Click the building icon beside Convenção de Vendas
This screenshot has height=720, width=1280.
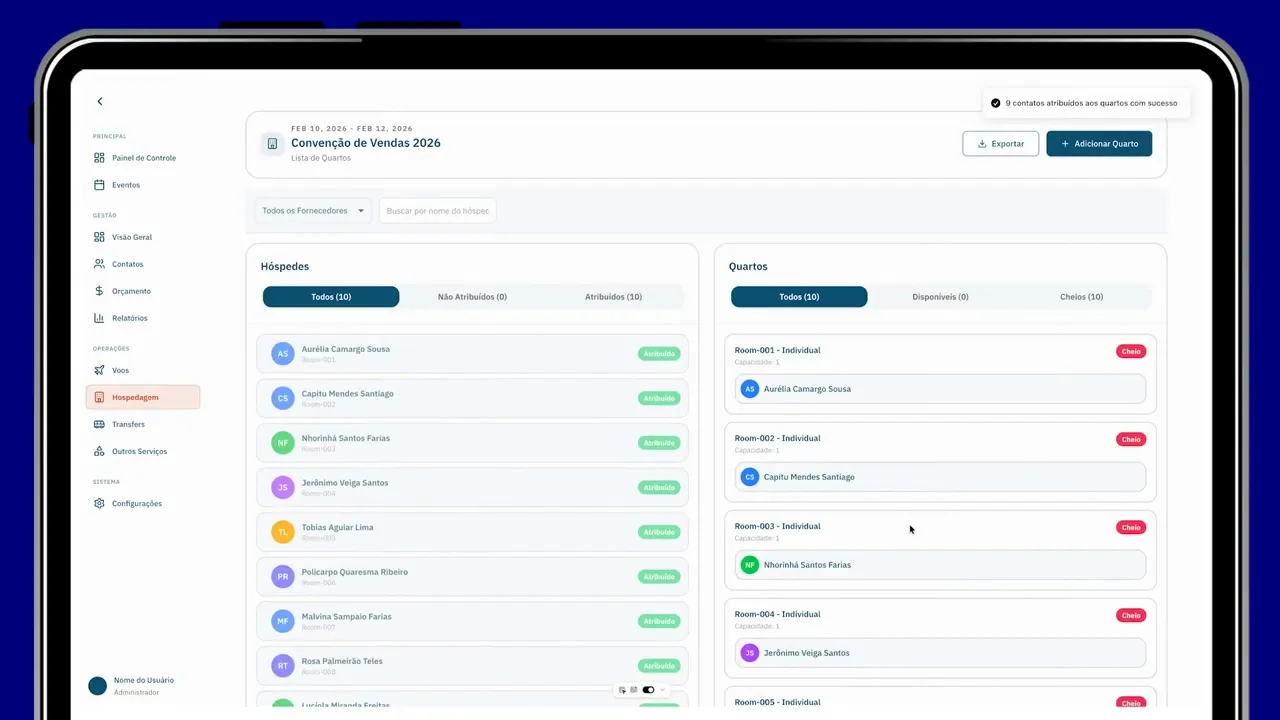pyautogui.click(x=272, y=144)
